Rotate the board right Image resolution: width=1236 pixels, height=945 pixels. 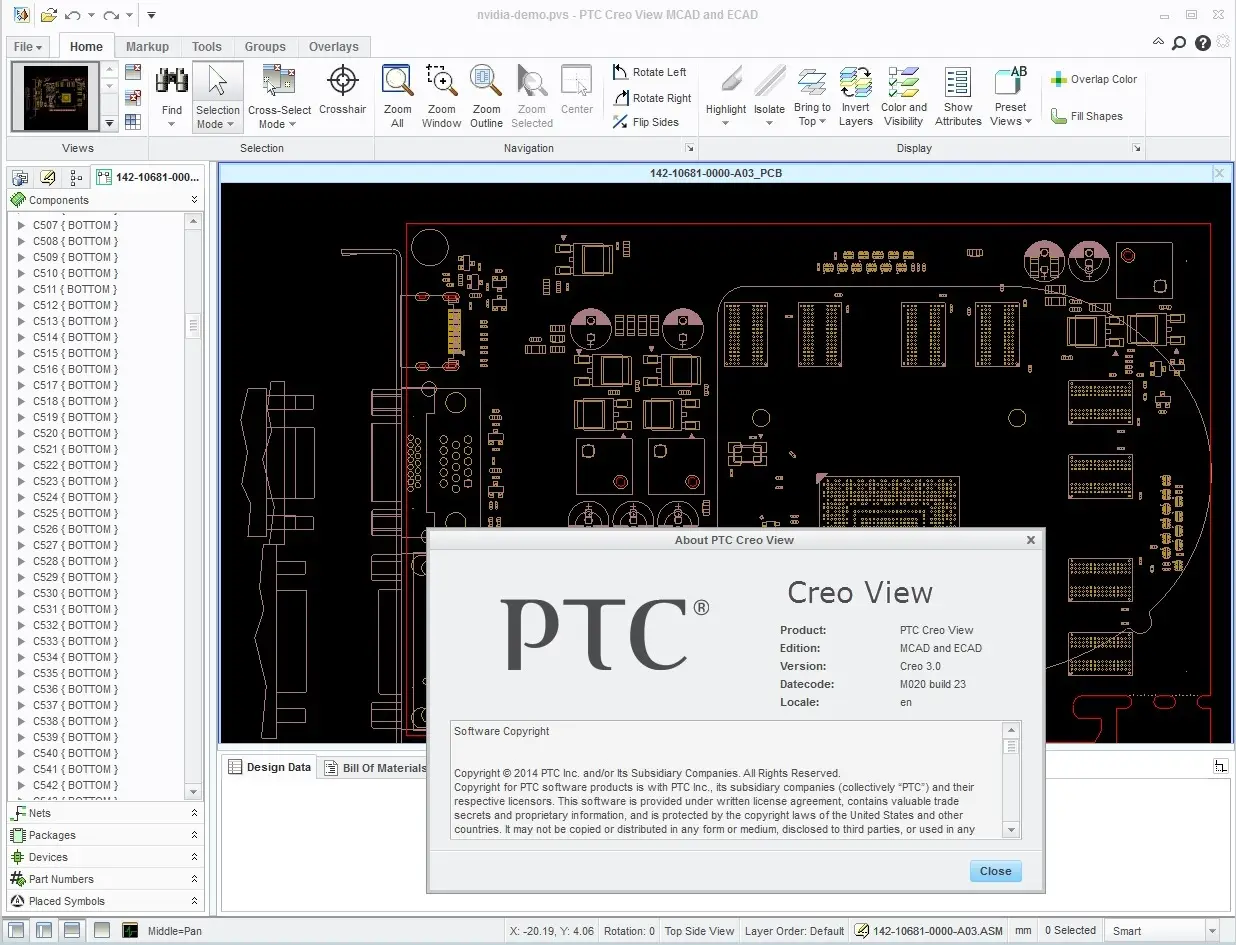[x=651, y=98]
